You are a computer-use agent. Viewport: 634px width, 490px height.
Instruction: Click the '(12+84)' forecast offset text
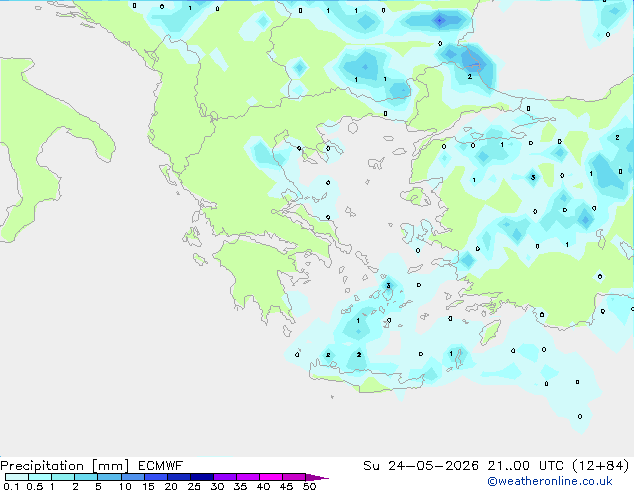point(601,466)
